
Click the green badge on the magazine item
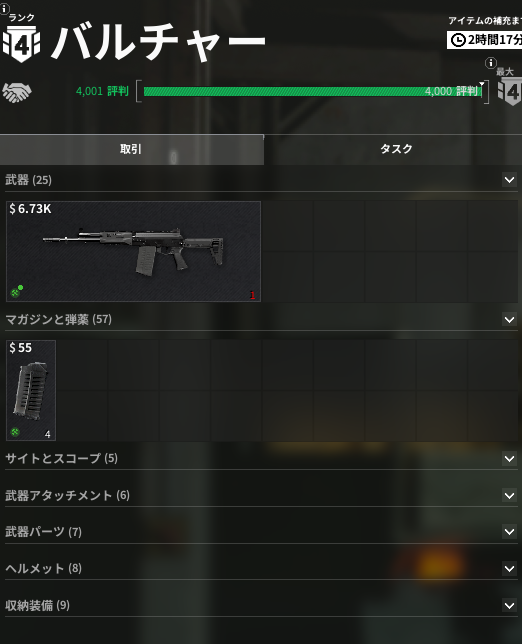tap(15, 432)
